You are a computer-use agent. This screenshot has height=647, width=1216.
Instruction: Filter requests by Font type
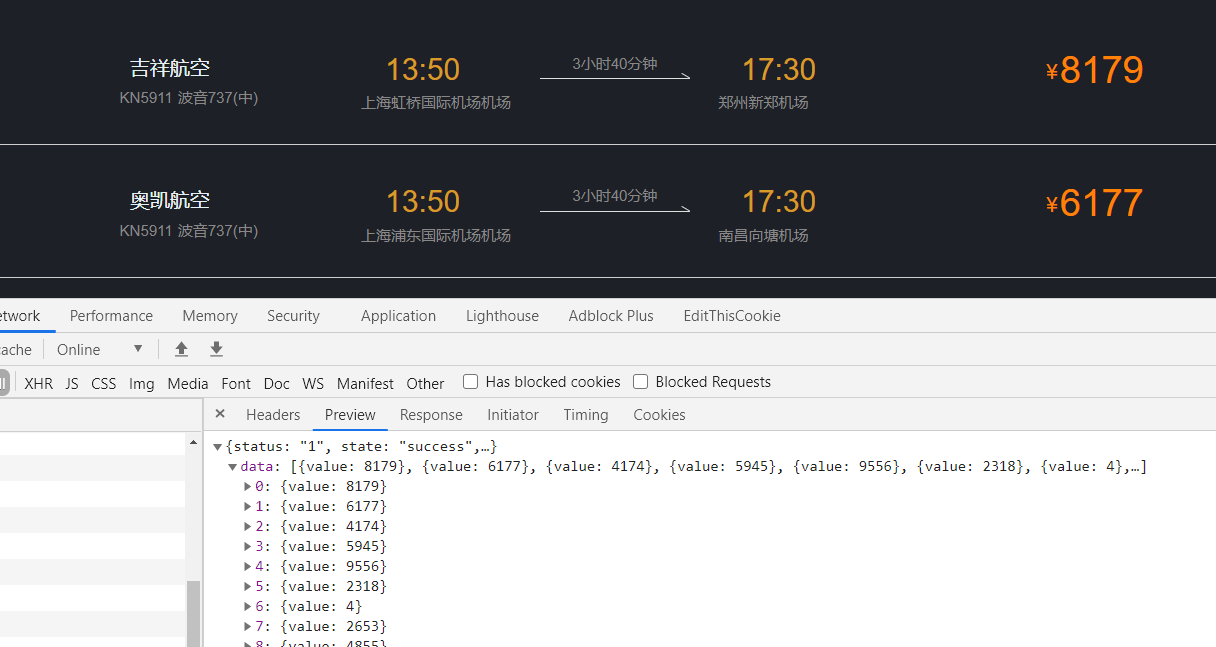pos(236,383)
